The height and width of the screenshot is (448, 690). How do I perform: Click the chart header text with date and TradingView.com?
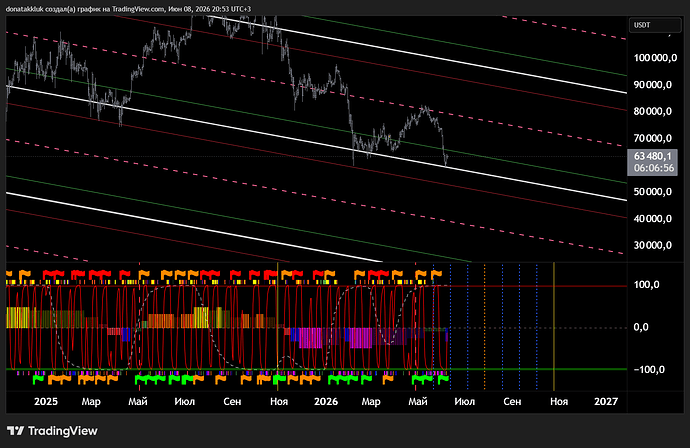(x=128, y=9)
